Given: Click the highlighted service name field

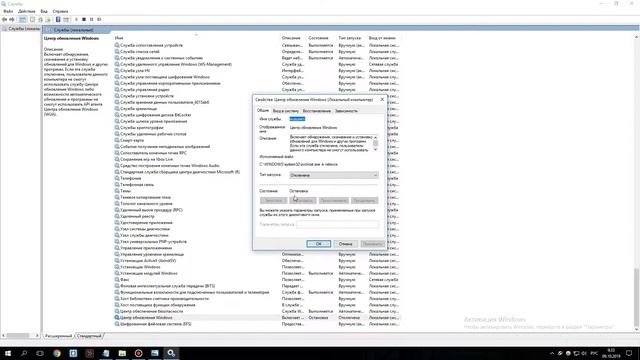Looking at the screenshot, I should (x=297, y=119).
